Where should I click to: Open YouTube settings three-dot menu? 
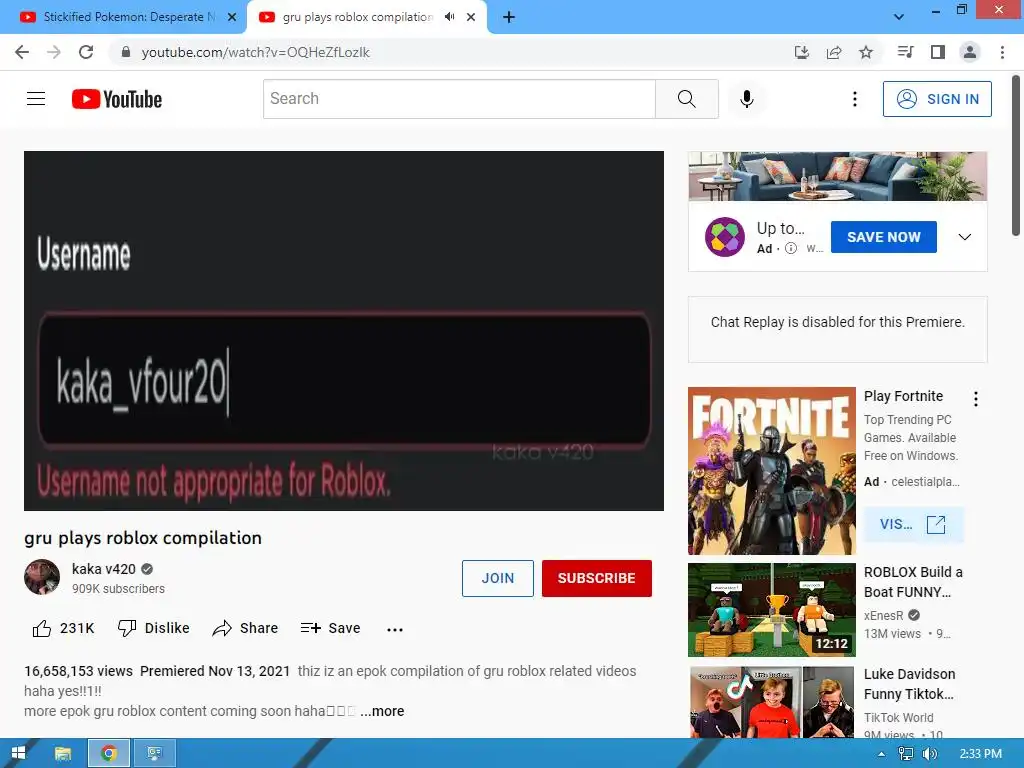[854, 99]
